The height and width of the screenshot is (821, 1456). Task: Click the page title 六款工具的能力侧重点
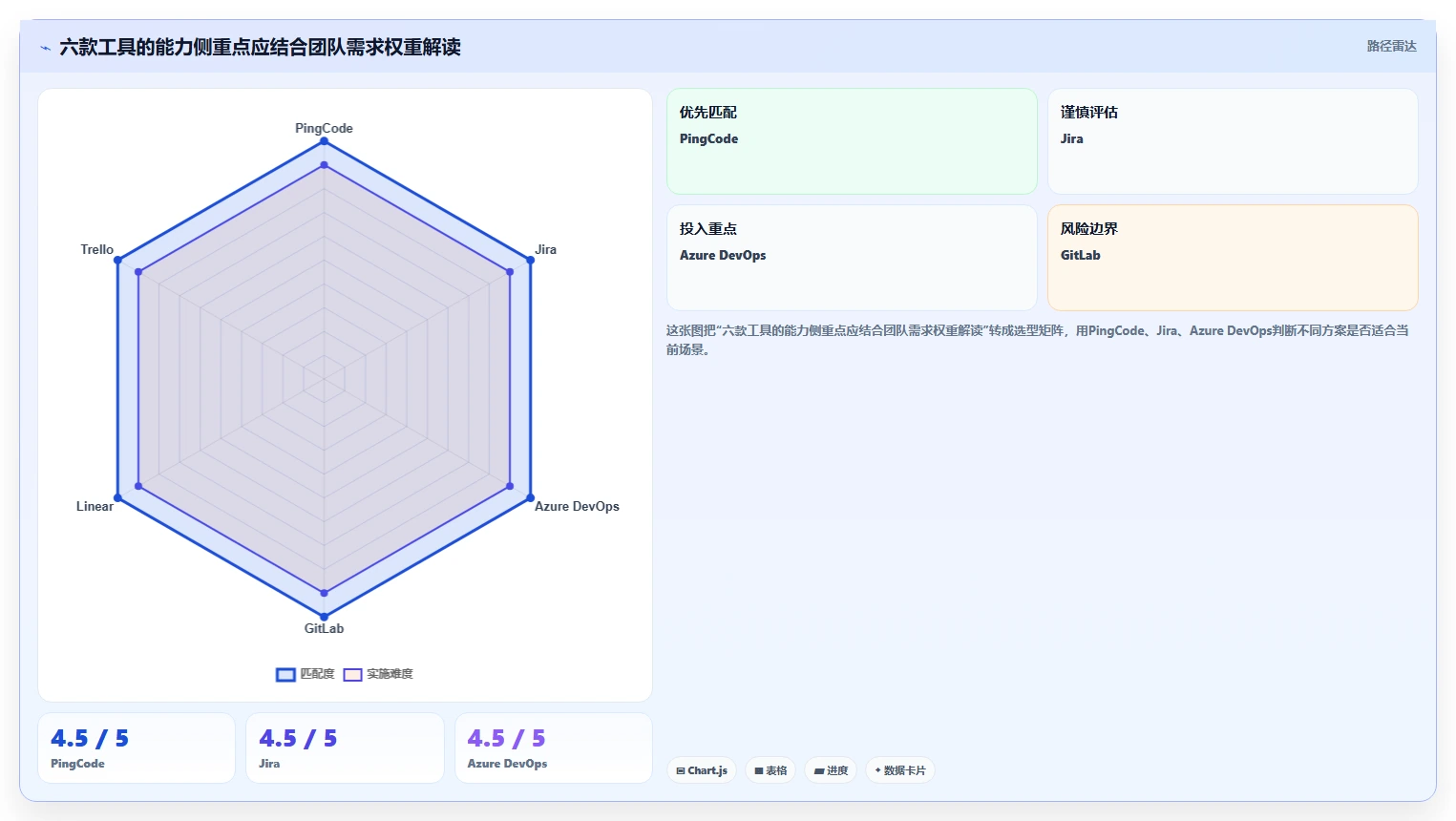point(260,47)
